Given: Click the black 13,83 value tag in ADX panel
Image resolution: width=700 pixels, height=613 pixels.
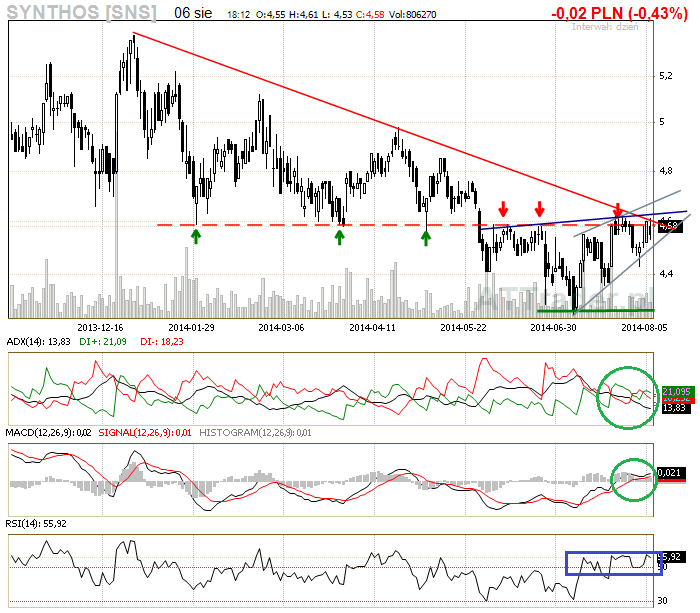Looking at the screenshot, I should tap(675, 408).
